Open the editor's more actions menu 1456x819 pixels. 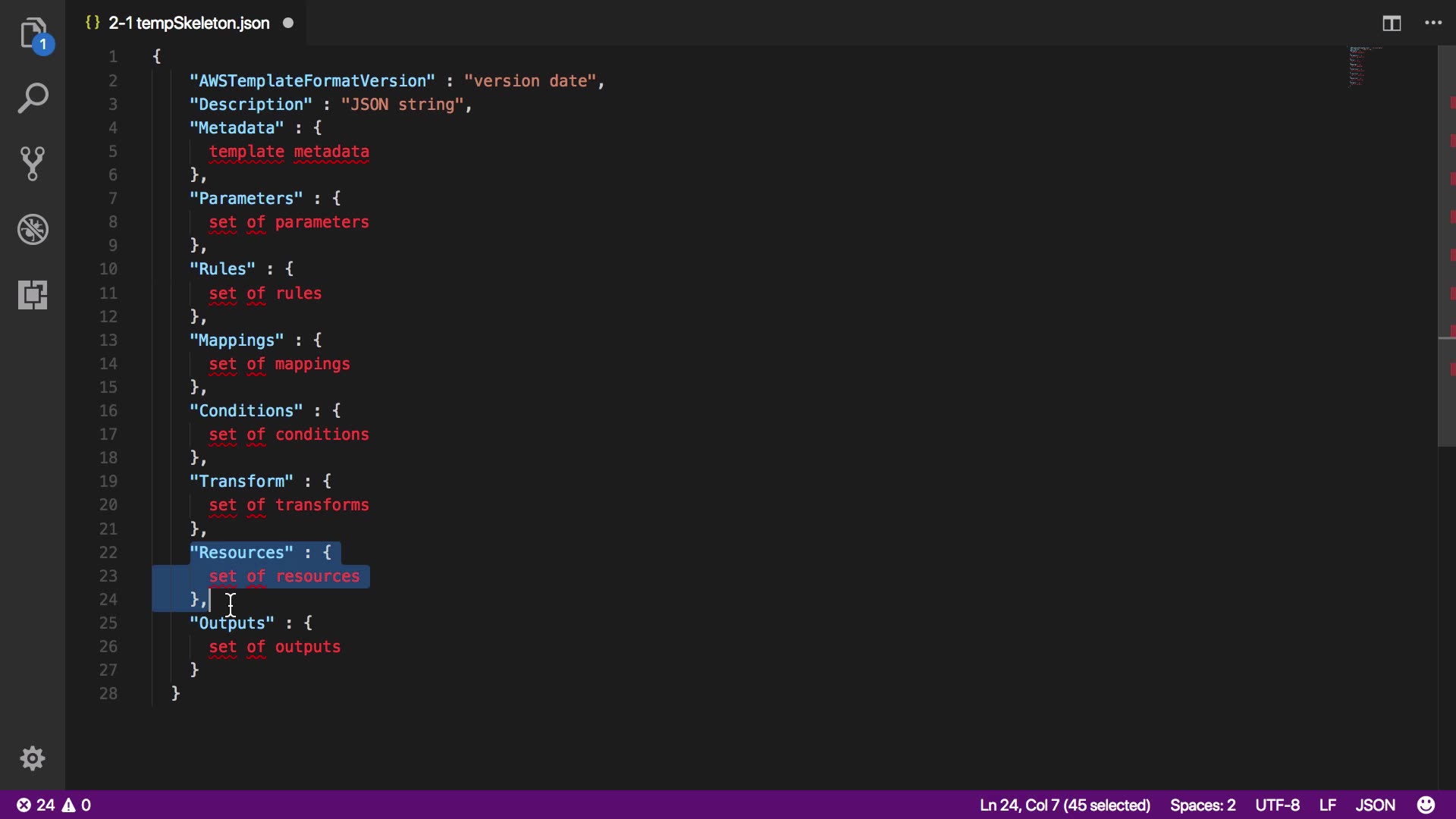coord(1433,24)
